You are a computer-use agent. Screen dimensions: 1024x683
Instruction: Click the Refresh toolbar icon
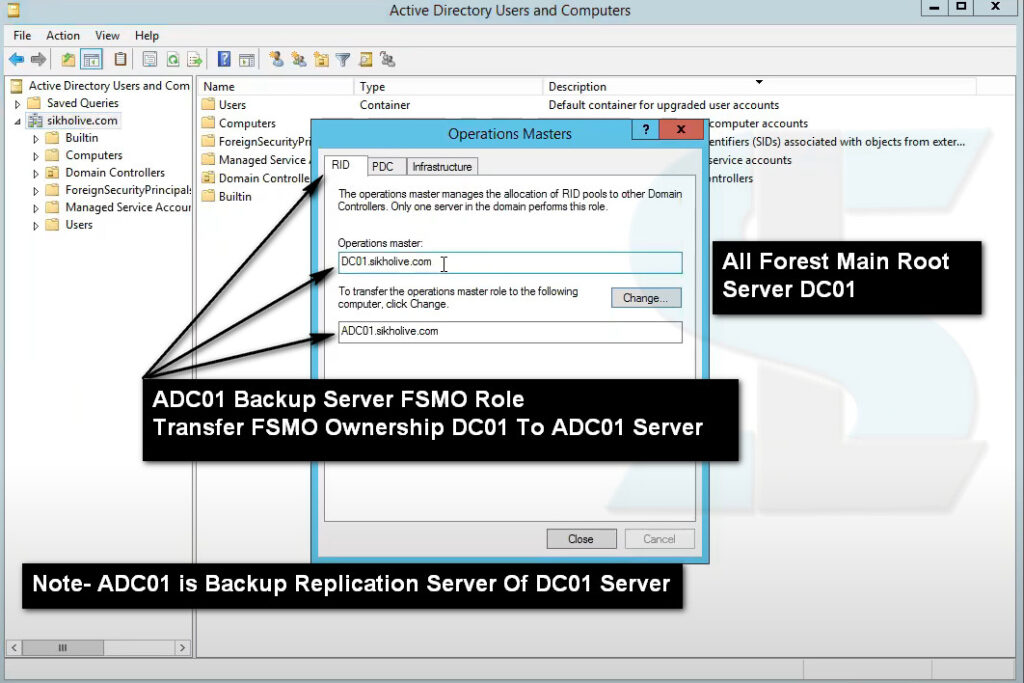(173, 60)
